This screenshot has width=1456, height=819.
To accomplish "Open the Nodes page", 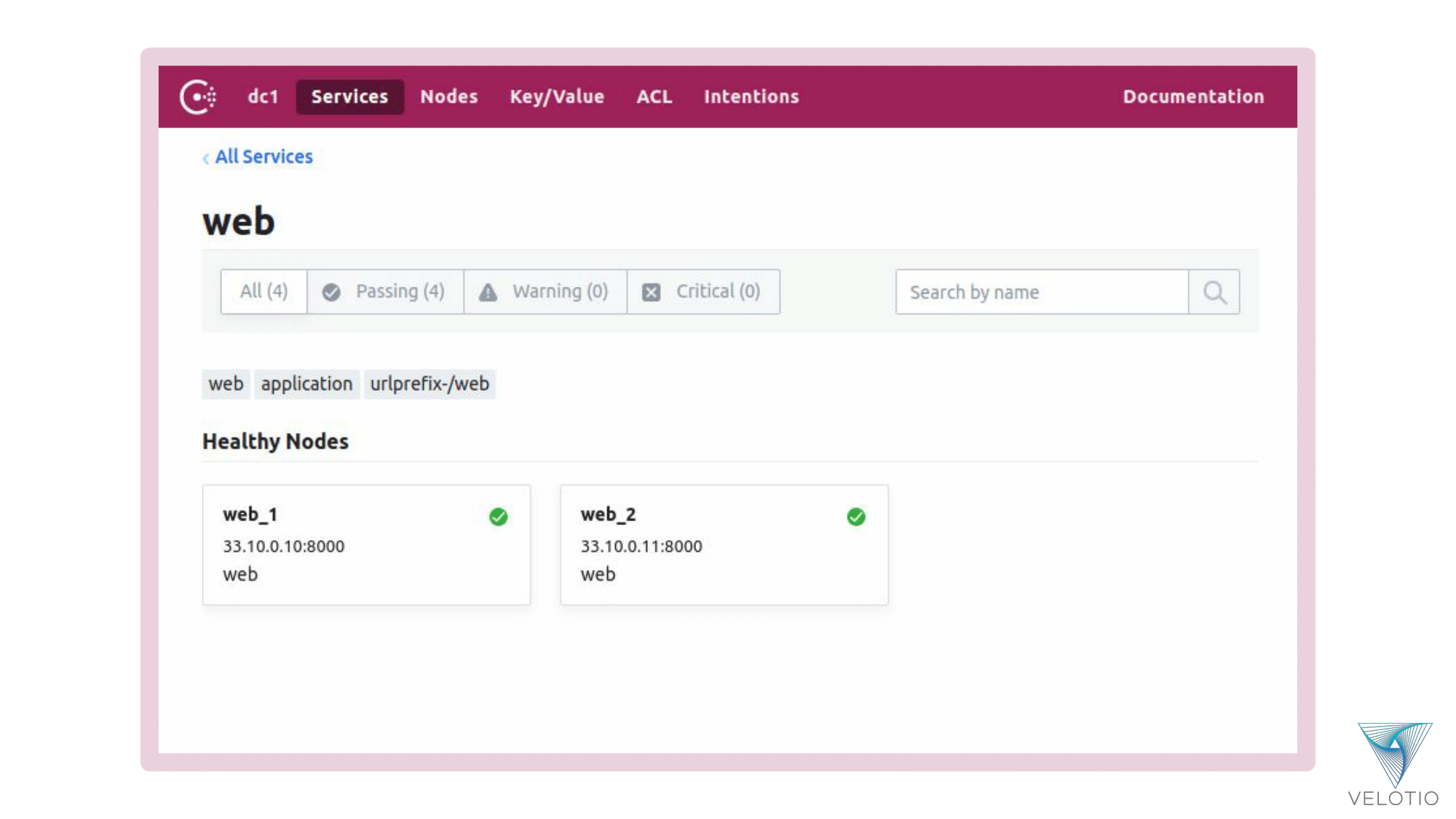I will click(x=448, y=96).
